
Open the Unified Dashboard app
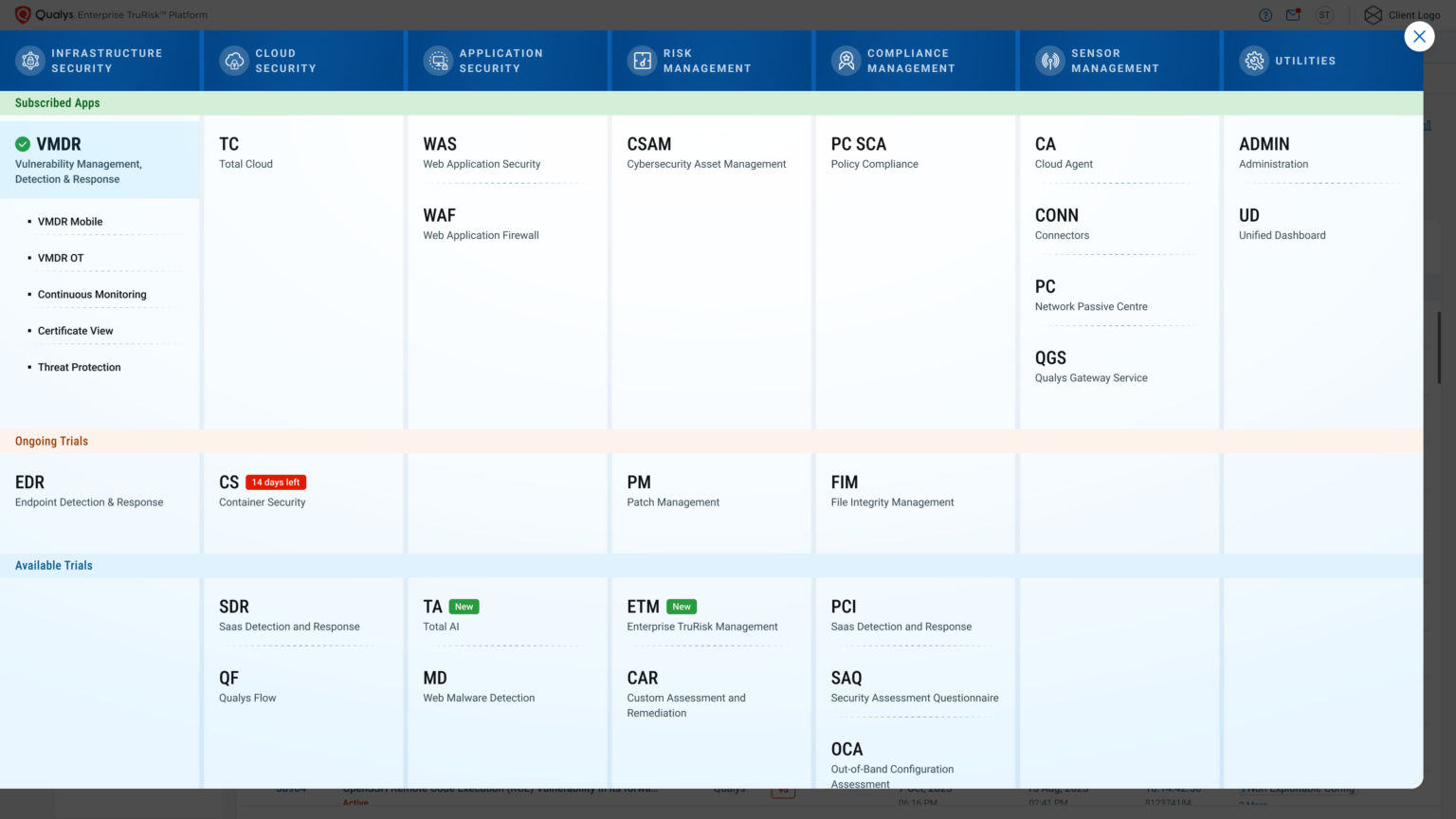pos(1248,215)
